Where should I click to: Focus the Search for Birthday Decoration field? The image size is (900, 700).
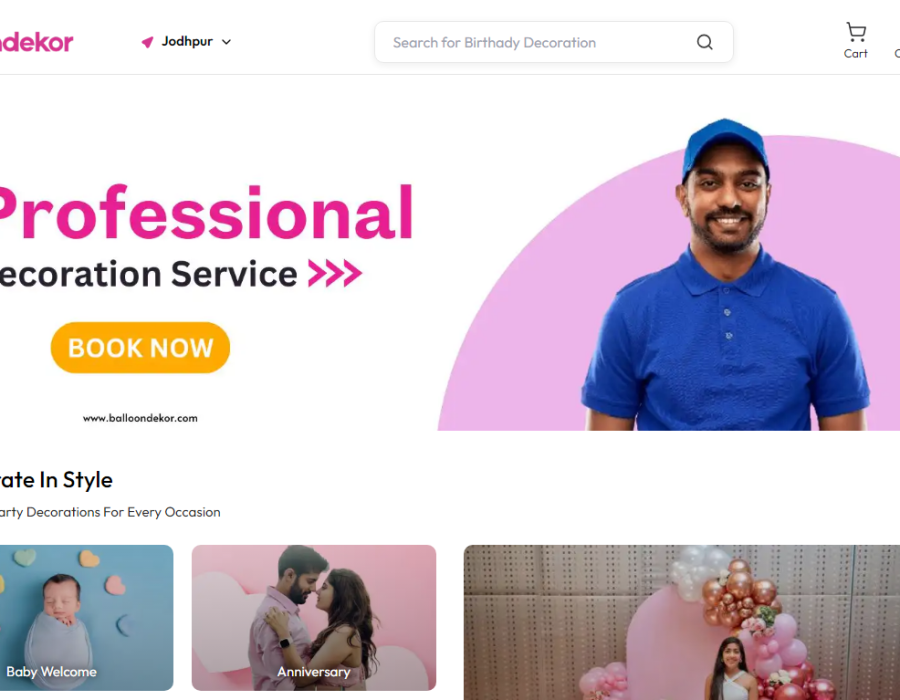pyautogui.click(x=553, y=42)
